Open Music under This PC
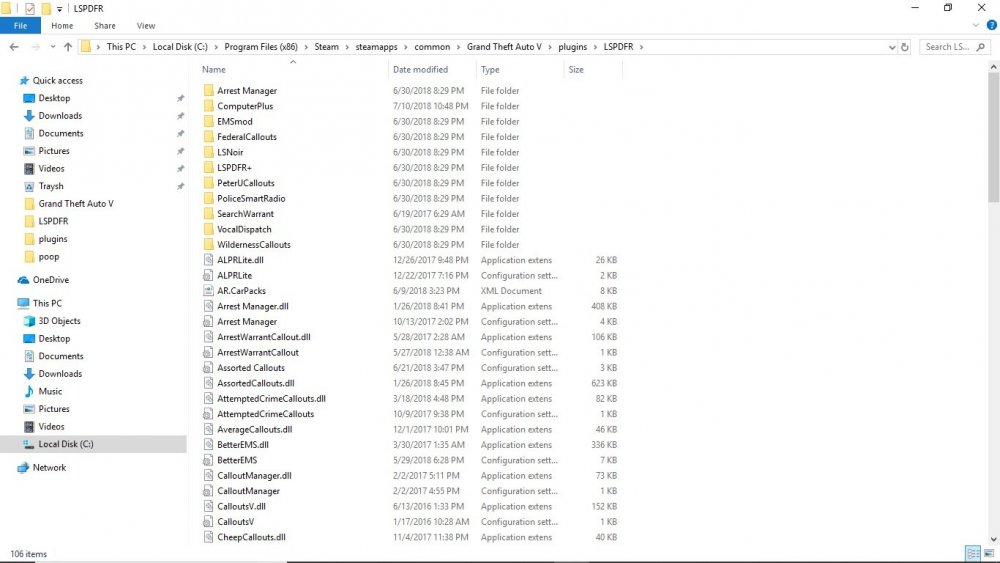 click(x=50, y=391)
